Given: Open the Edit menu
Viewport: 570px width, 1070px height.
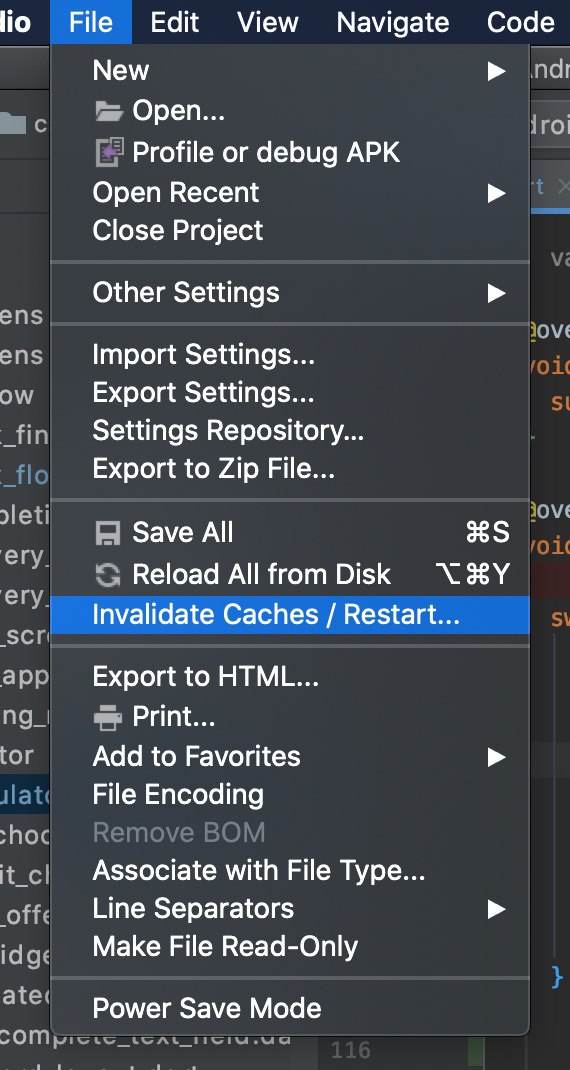Looking at the screenshot, I should [x=175, y=22].
